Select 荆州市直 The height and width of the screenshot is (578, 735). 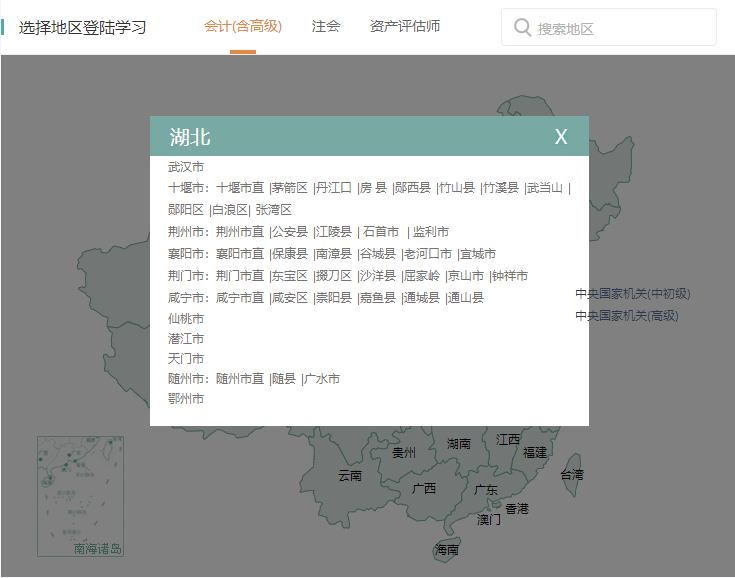[240, 232]
